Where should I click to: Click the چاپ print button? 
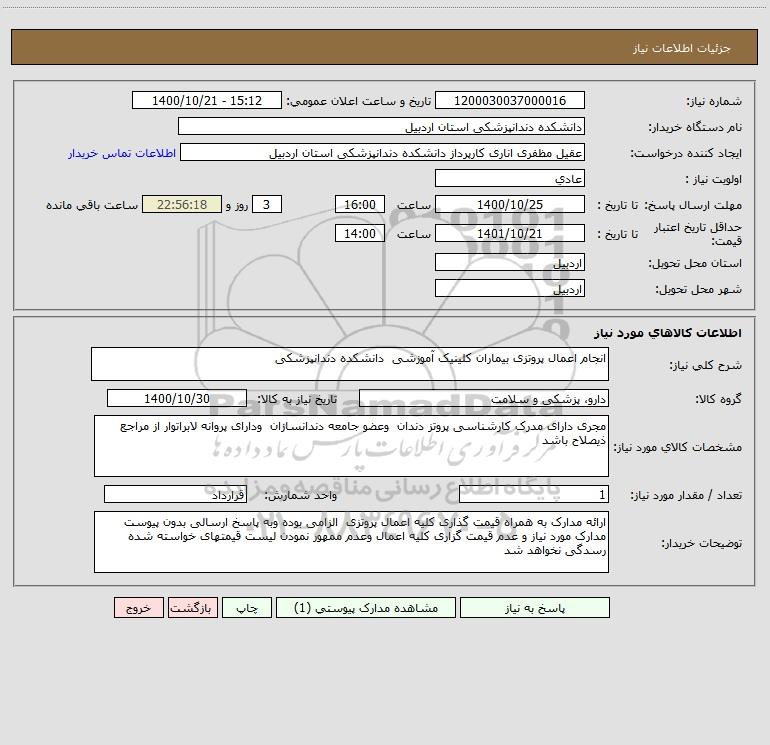click(247, 608)
